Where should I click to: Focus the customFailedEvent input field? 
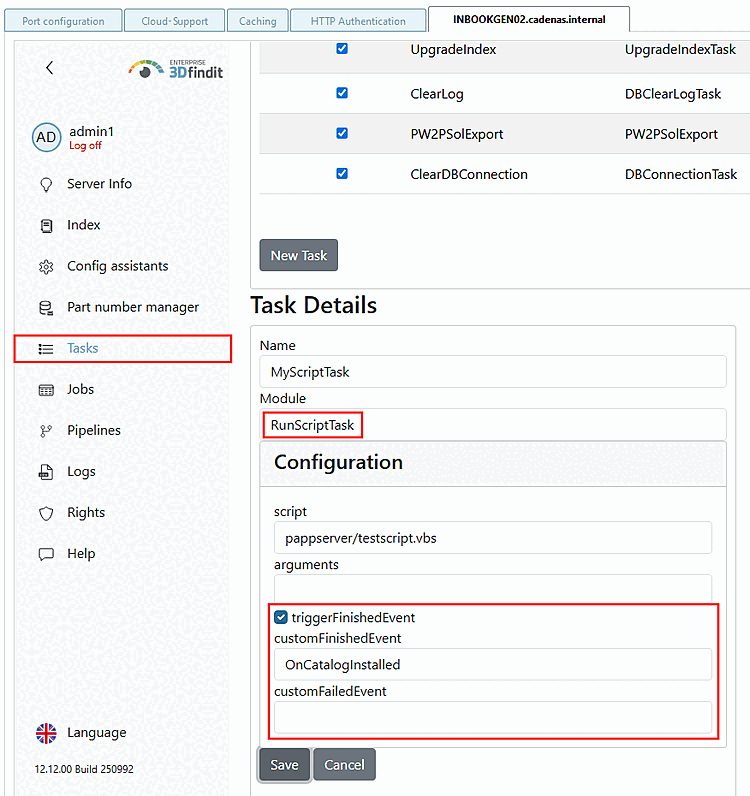(x=493, y=717)
